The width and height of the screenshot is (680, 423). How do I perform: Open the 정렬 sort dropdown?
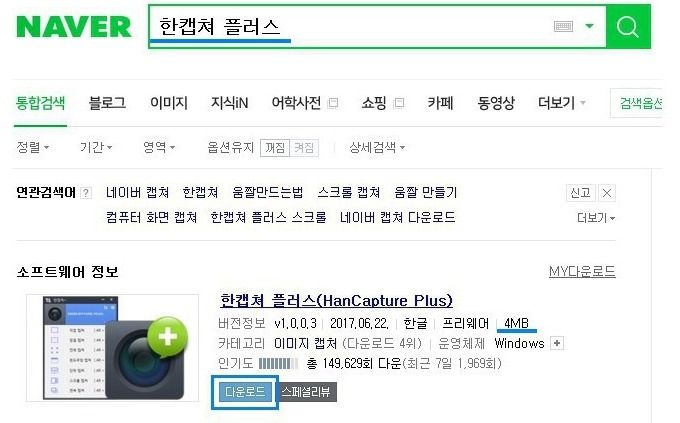(x=33, y=148)
